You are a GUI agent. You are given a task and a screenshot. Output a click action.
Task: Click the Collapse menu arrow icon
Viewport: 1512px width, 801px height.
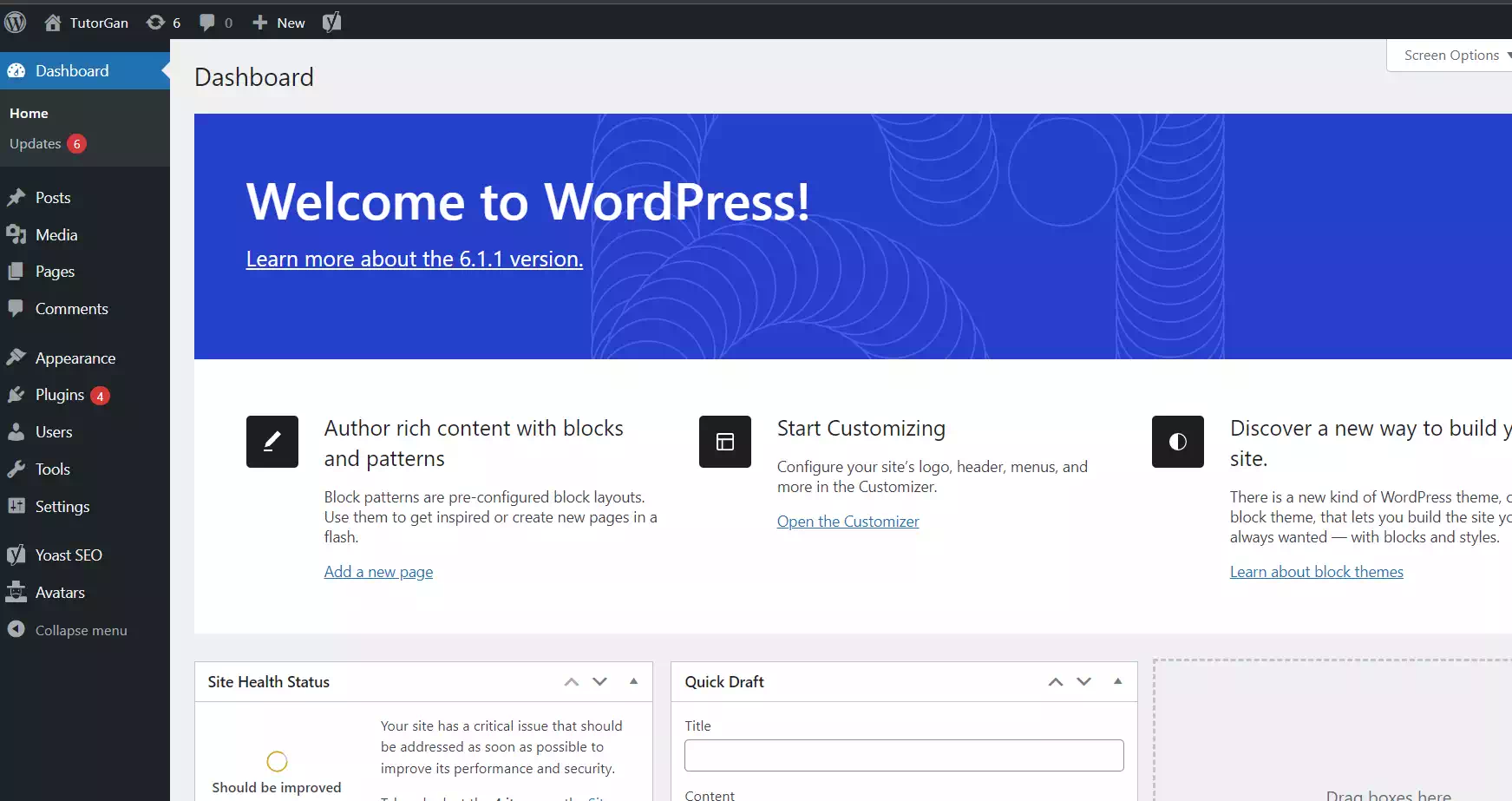click(x=16, y=630)
